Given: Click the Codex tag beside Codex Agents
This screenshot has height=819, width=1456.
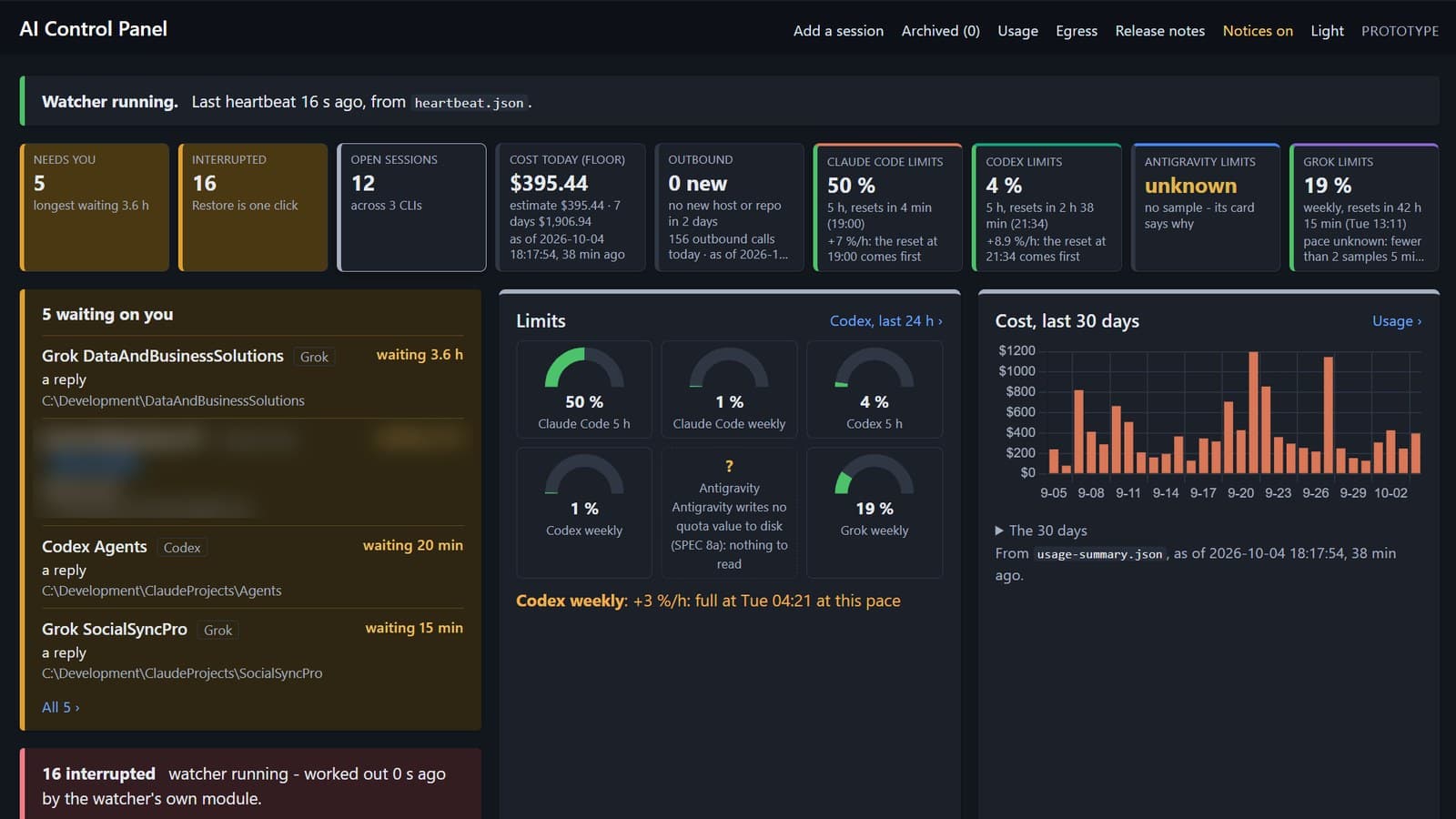Looking at the screenshot, I should [x=182, y=548].
